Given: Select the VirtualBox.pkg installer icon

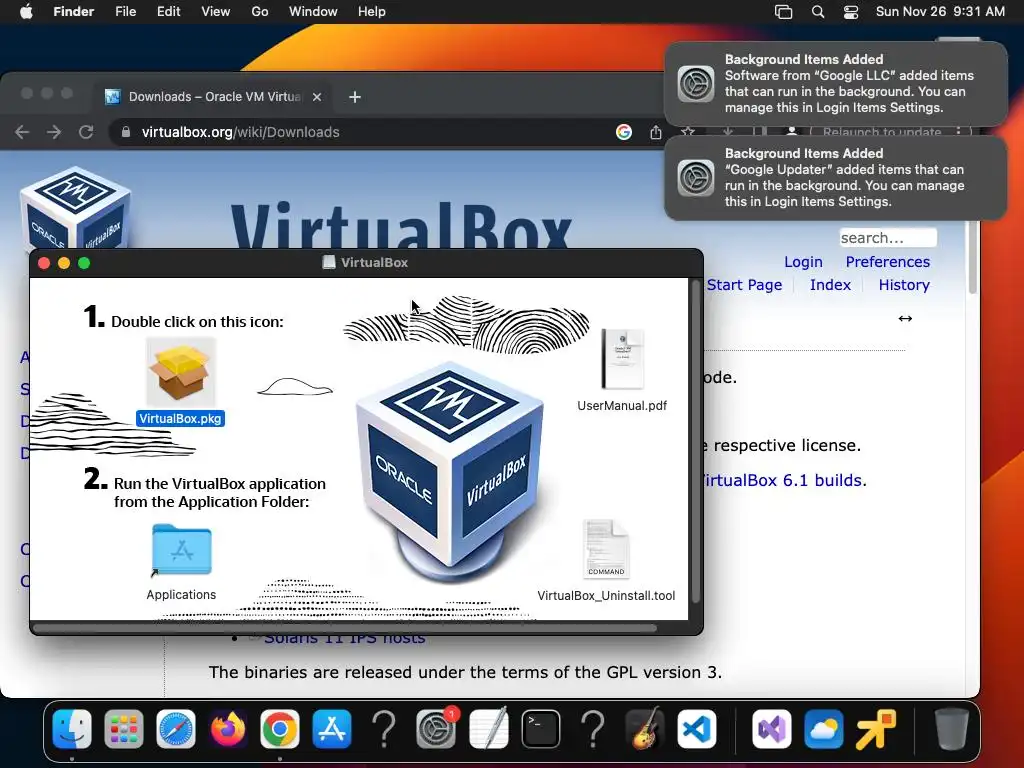Looking at the screenshot, I should (x=180, y=372).
